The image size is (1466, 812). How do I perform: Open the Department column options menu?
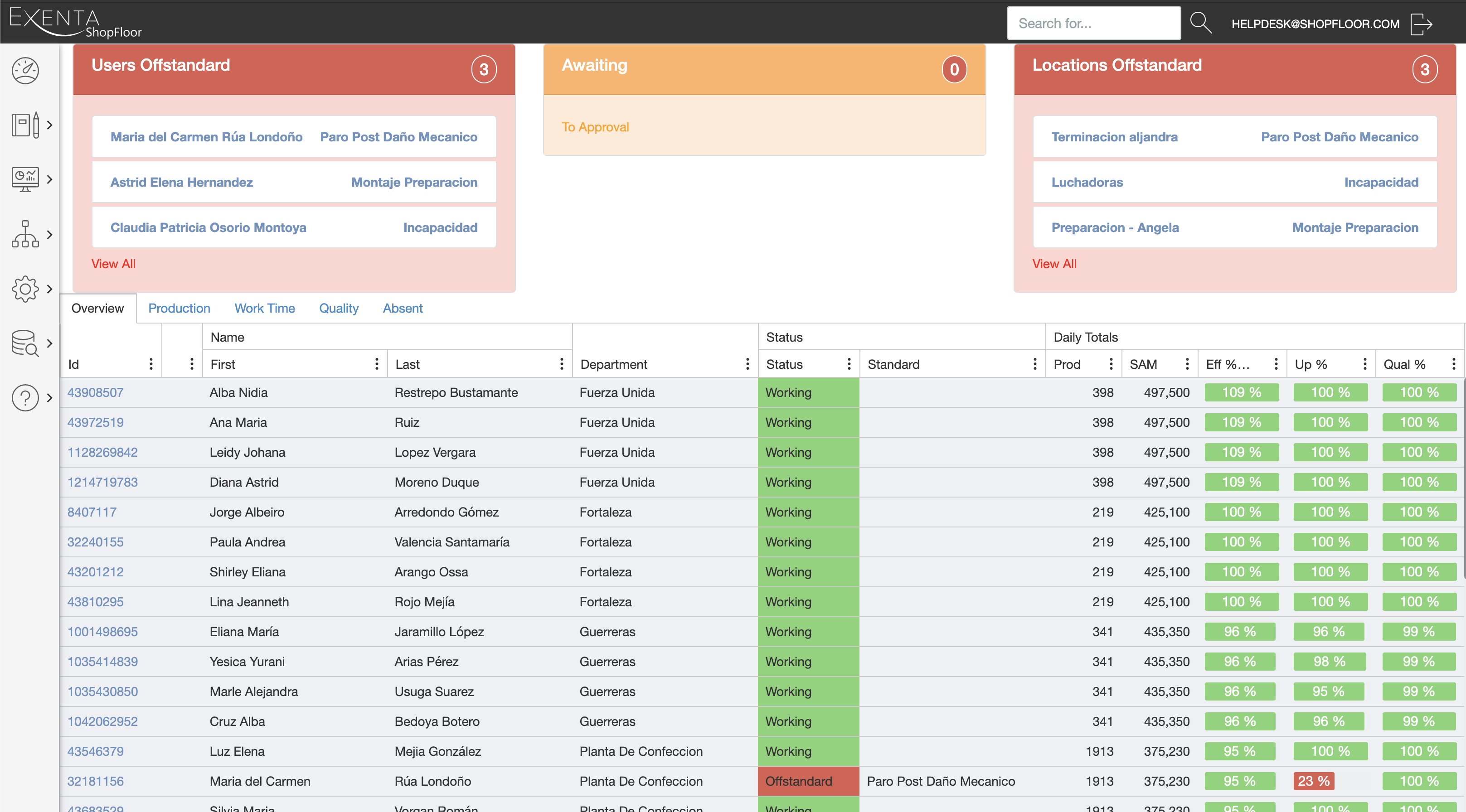[747, 364]
